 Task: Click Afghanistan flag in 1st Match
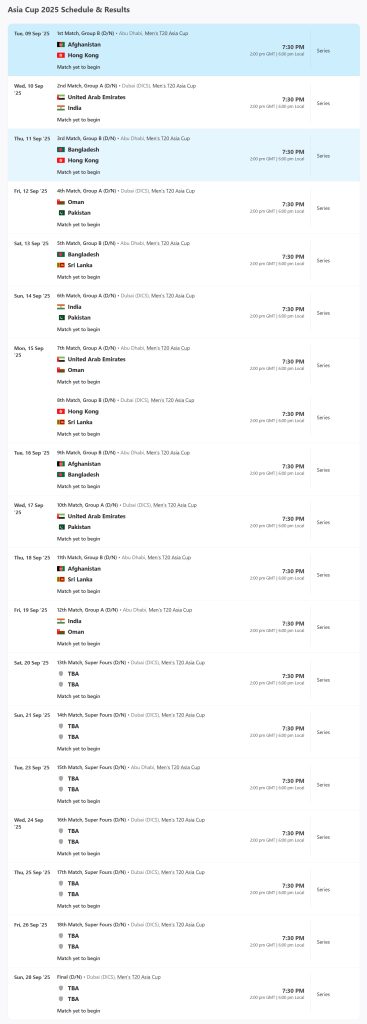pos(61,44)
